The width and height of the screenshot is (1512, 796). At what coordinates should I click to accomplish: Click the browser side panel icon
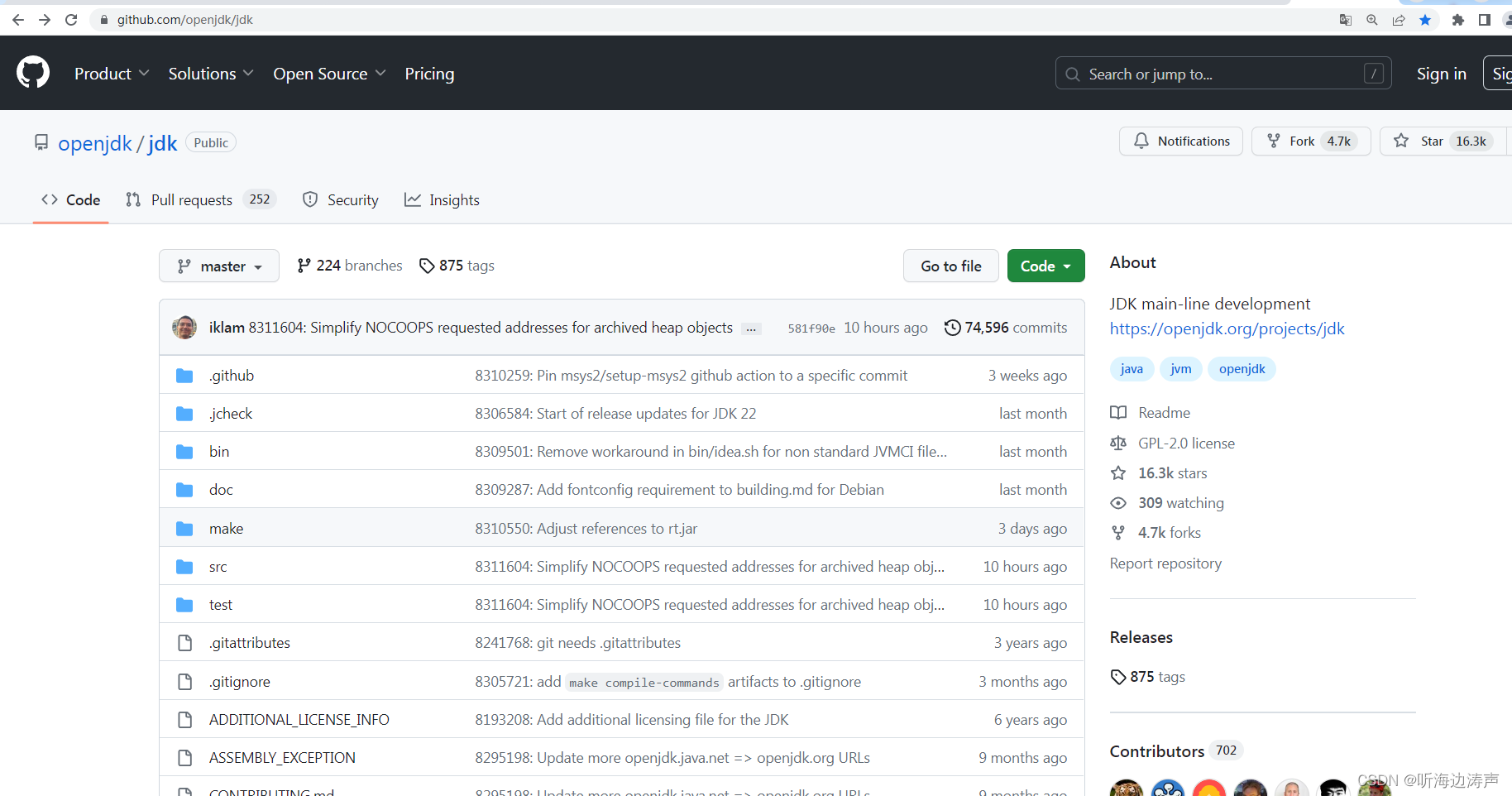point(1485,20)
